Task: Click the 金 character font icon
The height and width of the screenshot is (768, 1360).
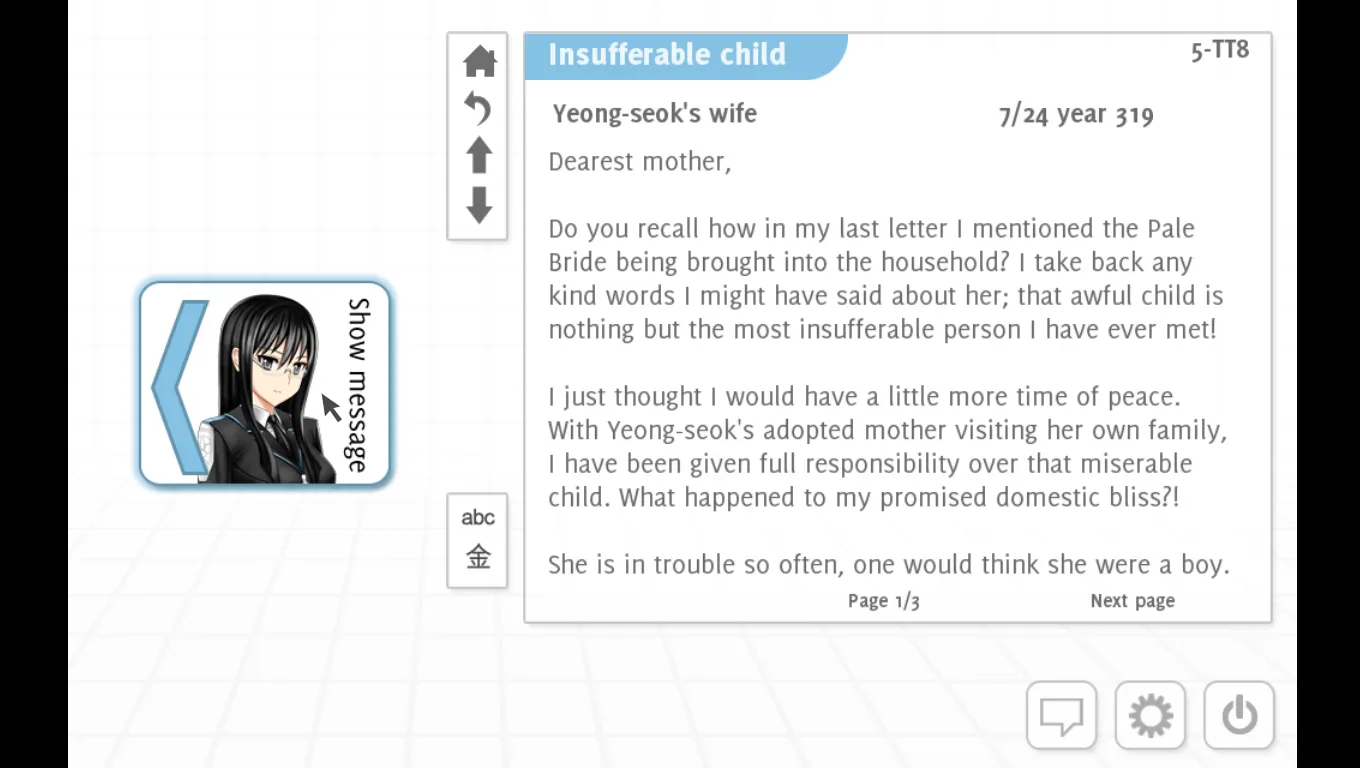Action: [x=478, y=558]
